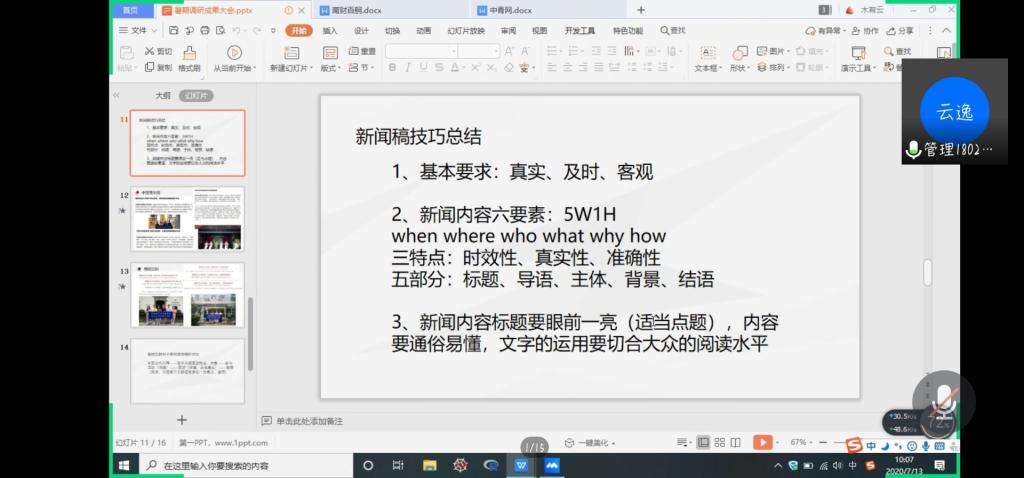Viewport: 1024px width, 478px height.
Task: Switch to the Outline (大纲) panel tab
Action: (162, 96)
